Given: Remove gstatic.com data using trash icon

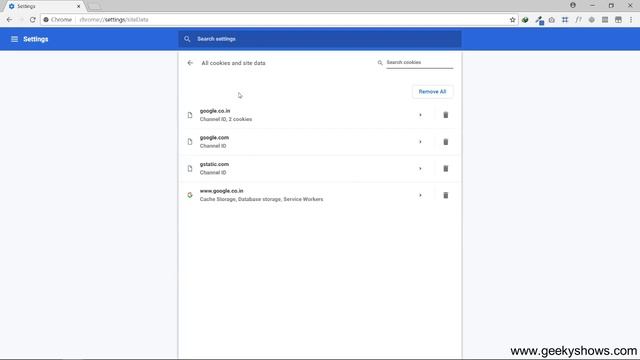Looking at the screenshot, I should click(x=446, y=168).
